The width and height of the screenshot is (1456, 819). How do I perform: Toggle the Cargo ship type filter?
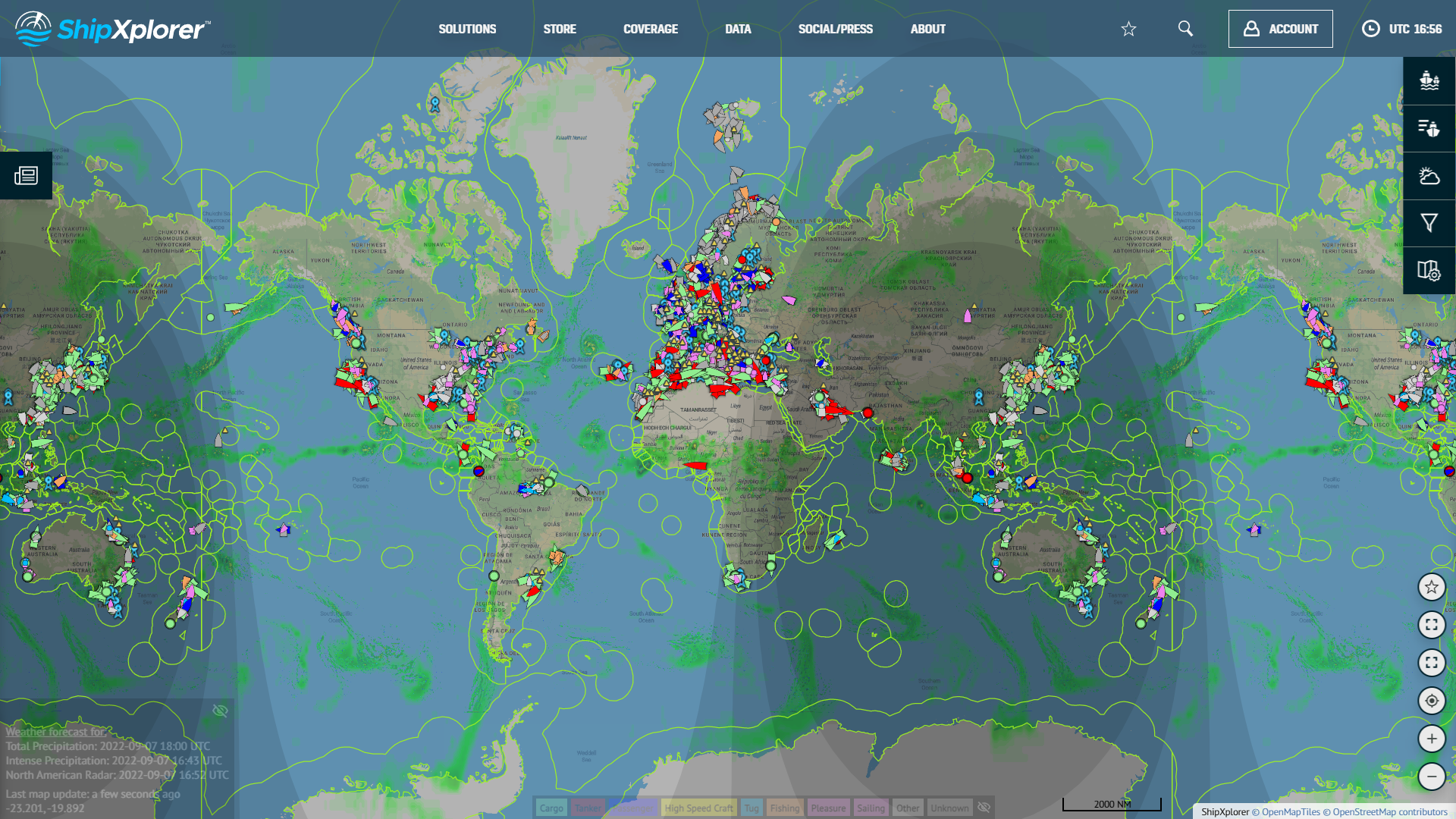click(x=551, y=808)
